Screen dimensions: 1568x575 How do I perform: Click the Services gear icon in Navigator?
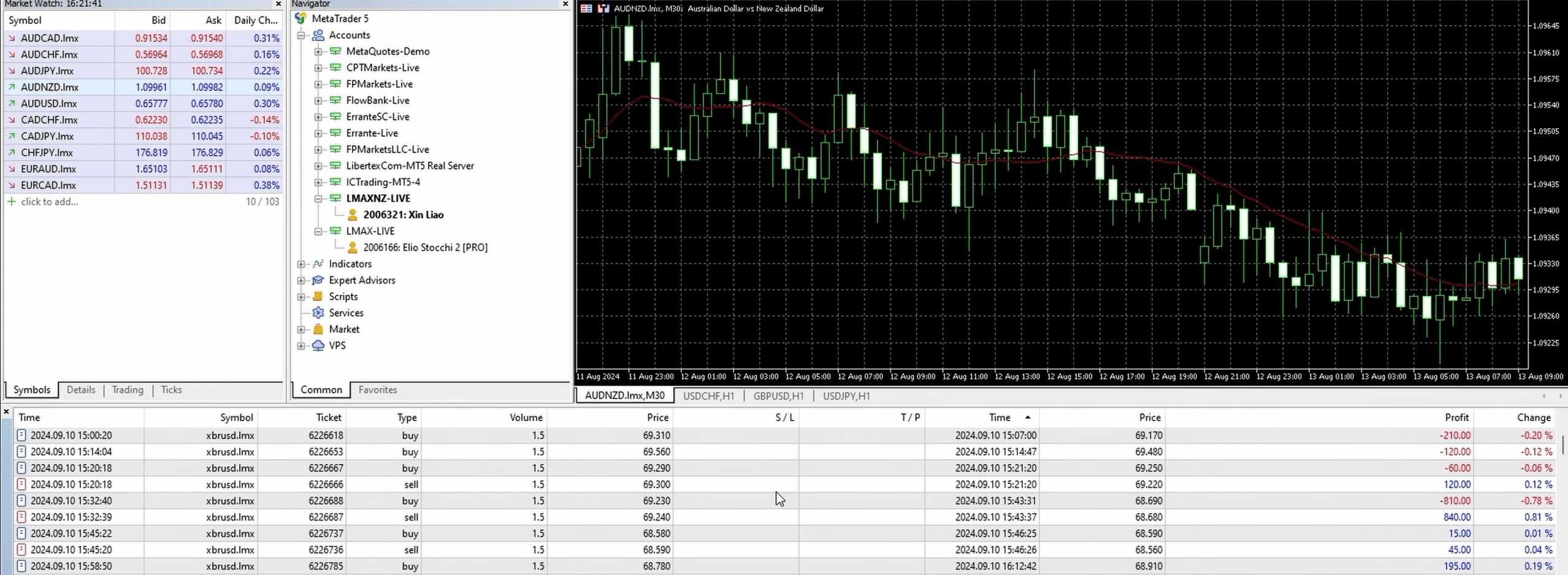point(318,313)
